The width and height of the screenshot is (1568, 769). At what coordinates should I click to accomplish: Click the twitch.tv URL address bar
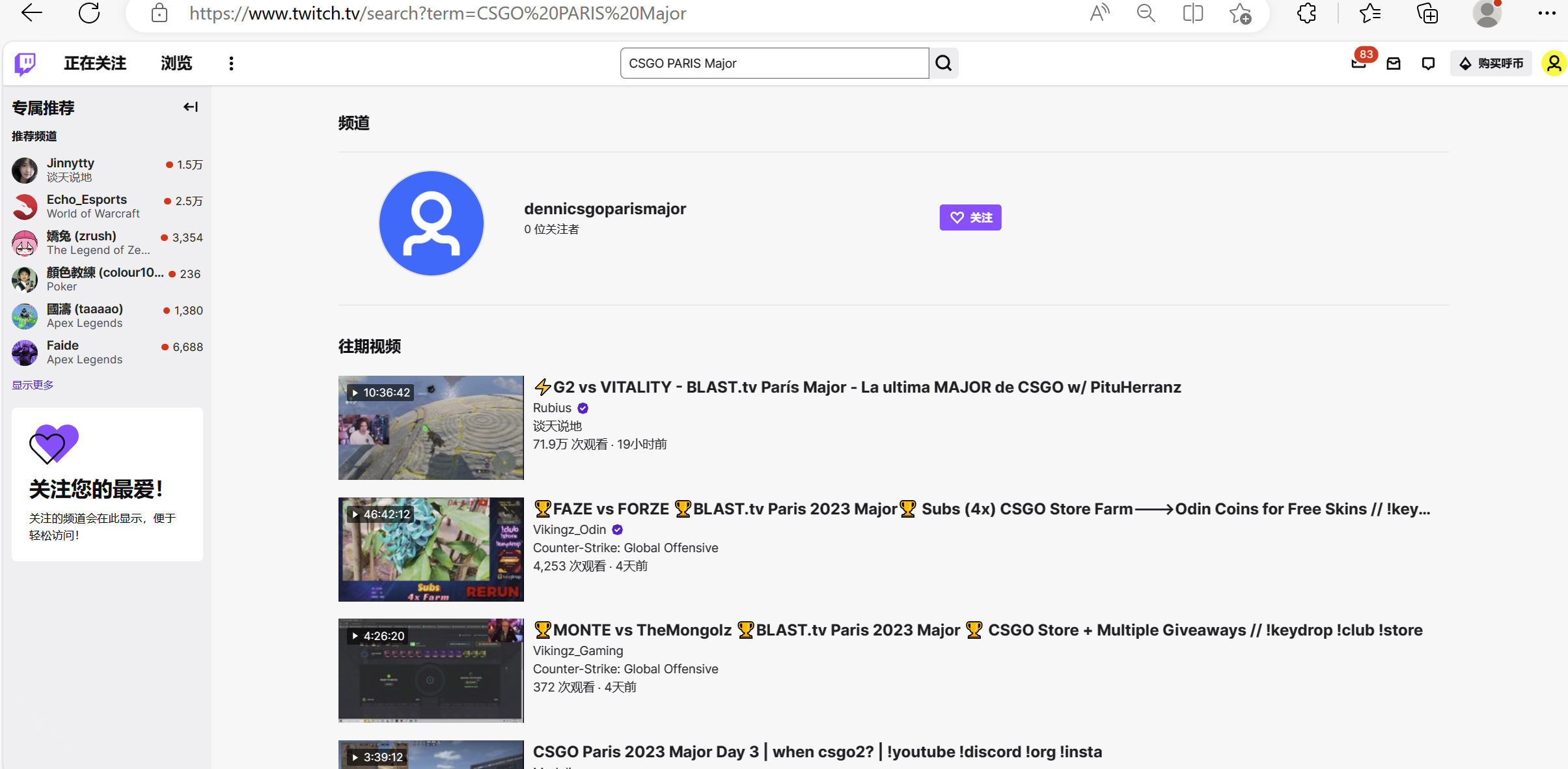(437, 14)
